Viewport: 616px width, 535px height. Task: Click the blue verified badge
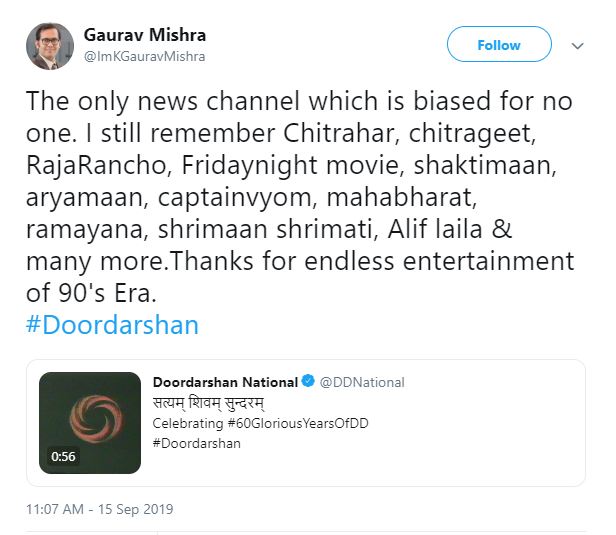click(309, 382)
